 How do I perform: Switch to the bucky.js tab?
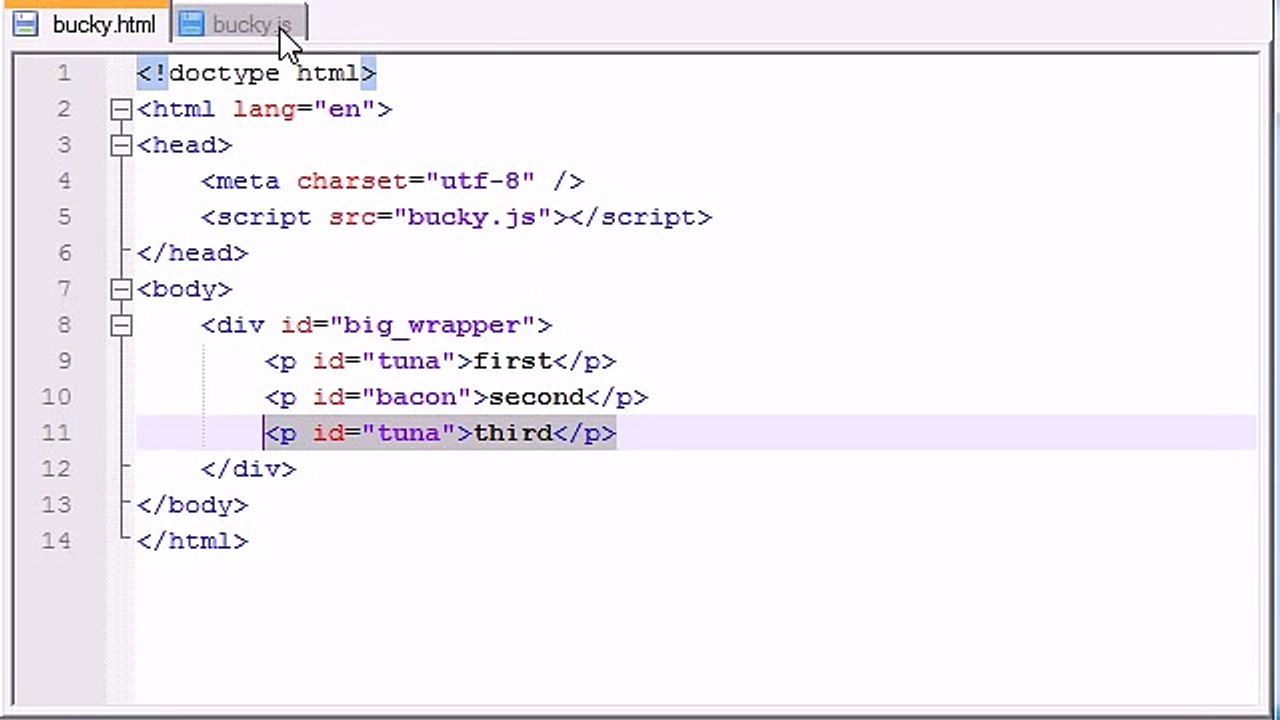(240, 24)
